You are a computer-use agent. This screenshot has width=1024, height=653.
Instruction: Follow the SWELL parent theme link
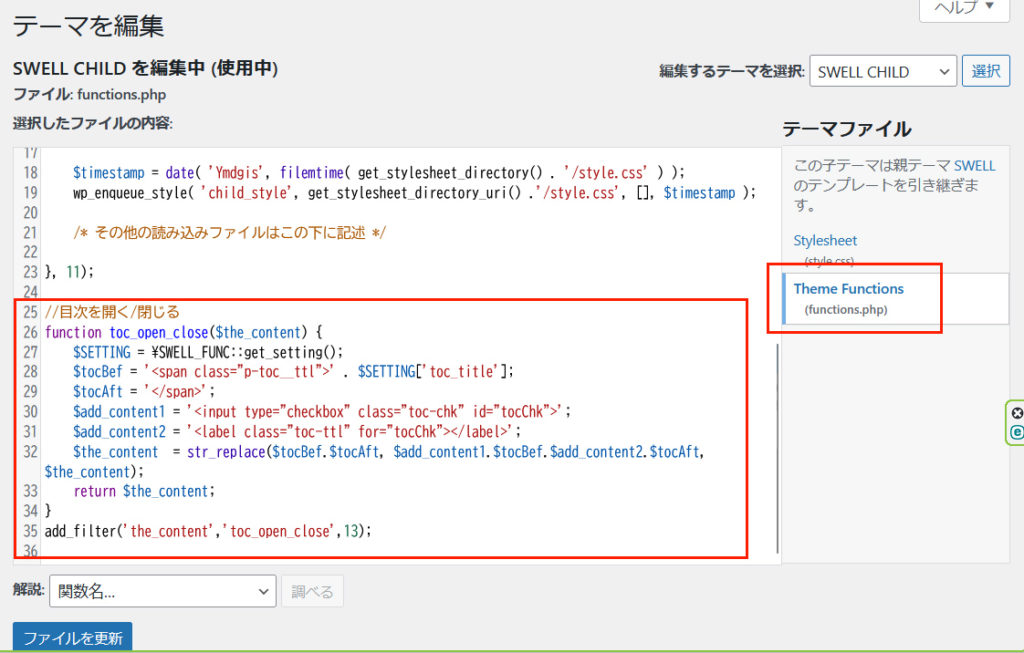[974, 166]
